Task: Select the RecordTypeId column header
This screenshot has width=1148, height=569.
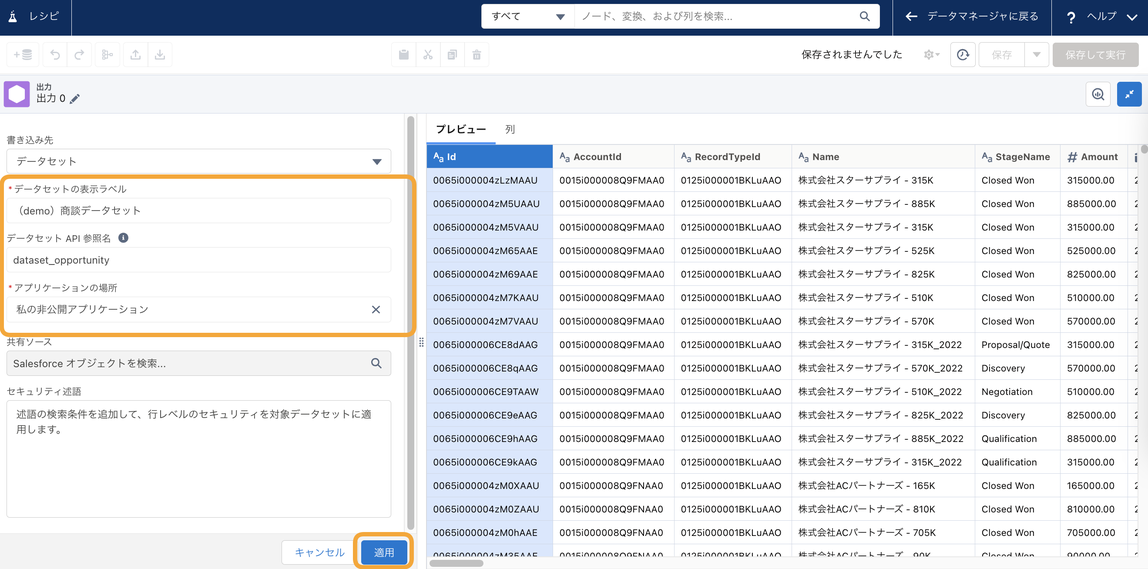Action: point(733,157)
